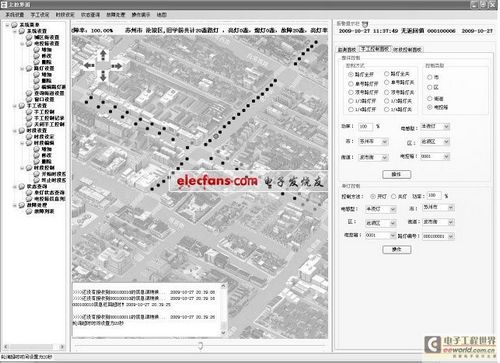Click the slider handle below the map
The width and height of the screenshot is (500, 363).
(200, 346)
